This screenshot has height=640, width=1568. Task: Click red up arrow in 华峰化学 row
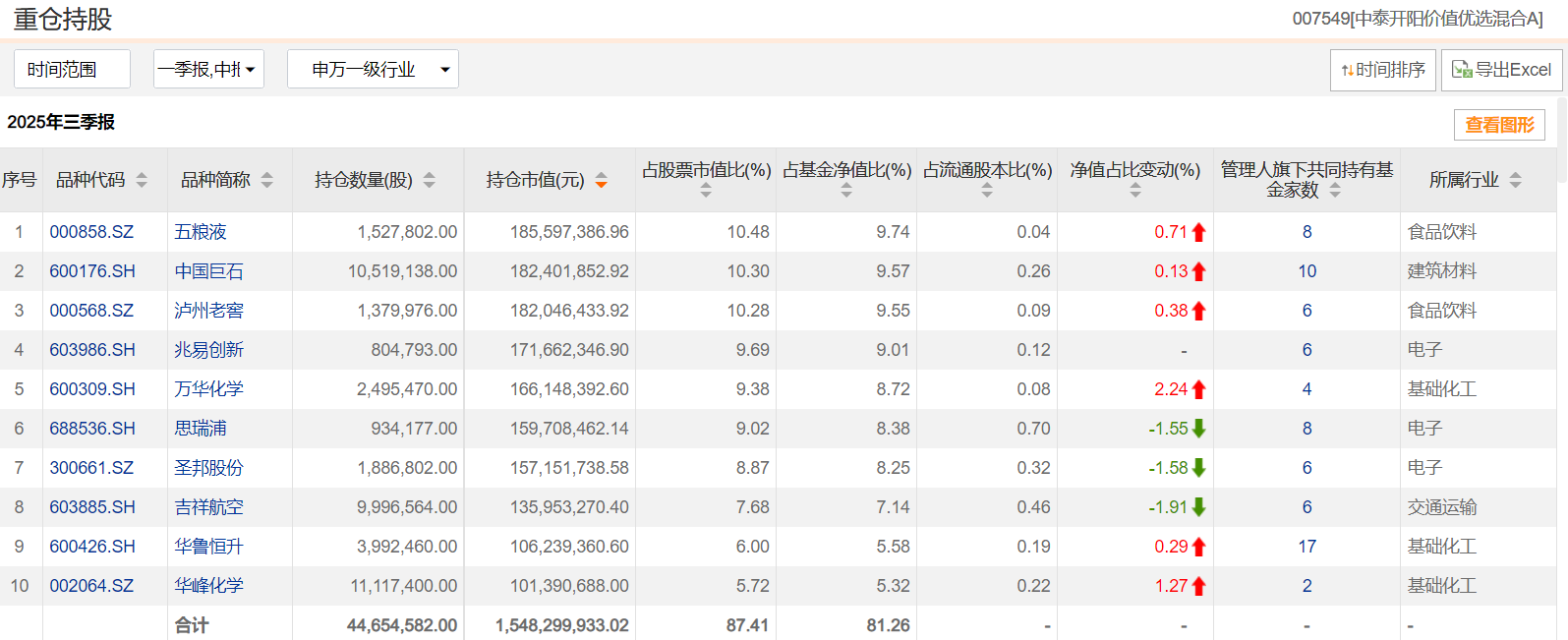1198,586
